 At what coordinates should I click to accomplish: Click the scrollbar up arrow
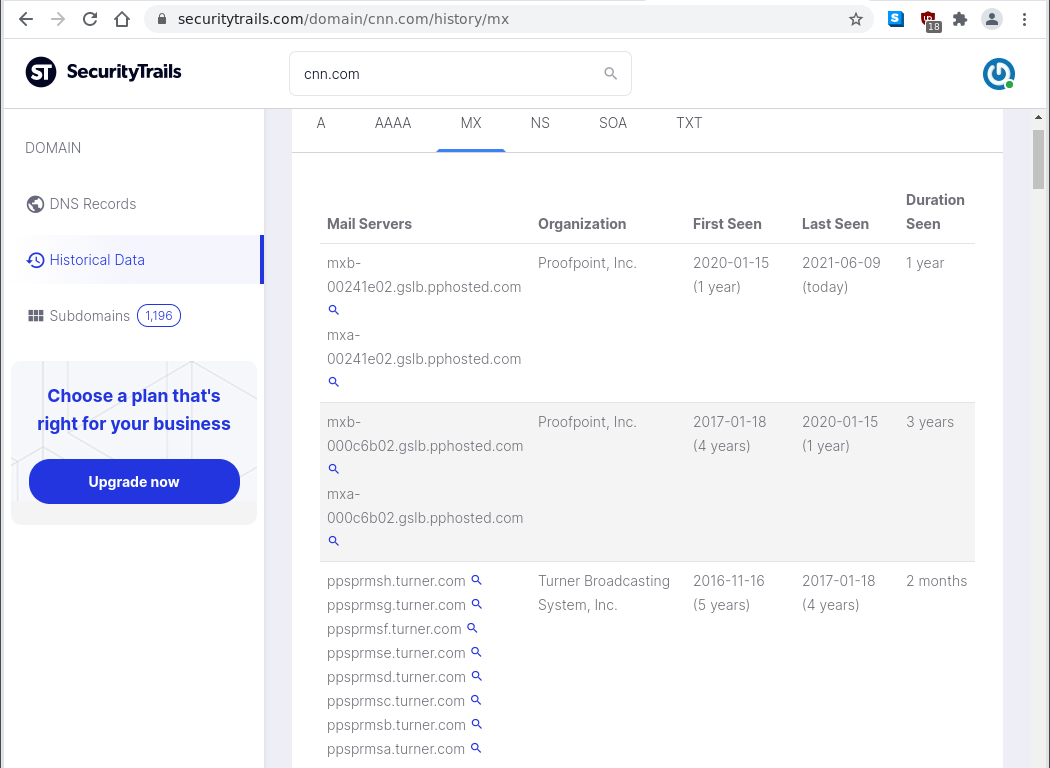[1038, 117]
